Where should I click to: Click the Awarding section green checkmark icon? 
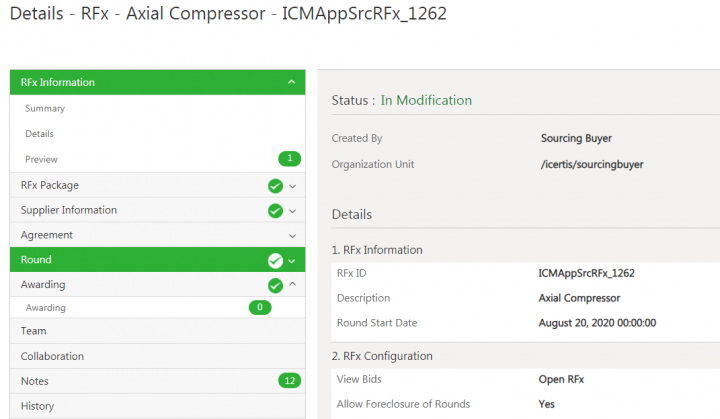tap(275, 285)
